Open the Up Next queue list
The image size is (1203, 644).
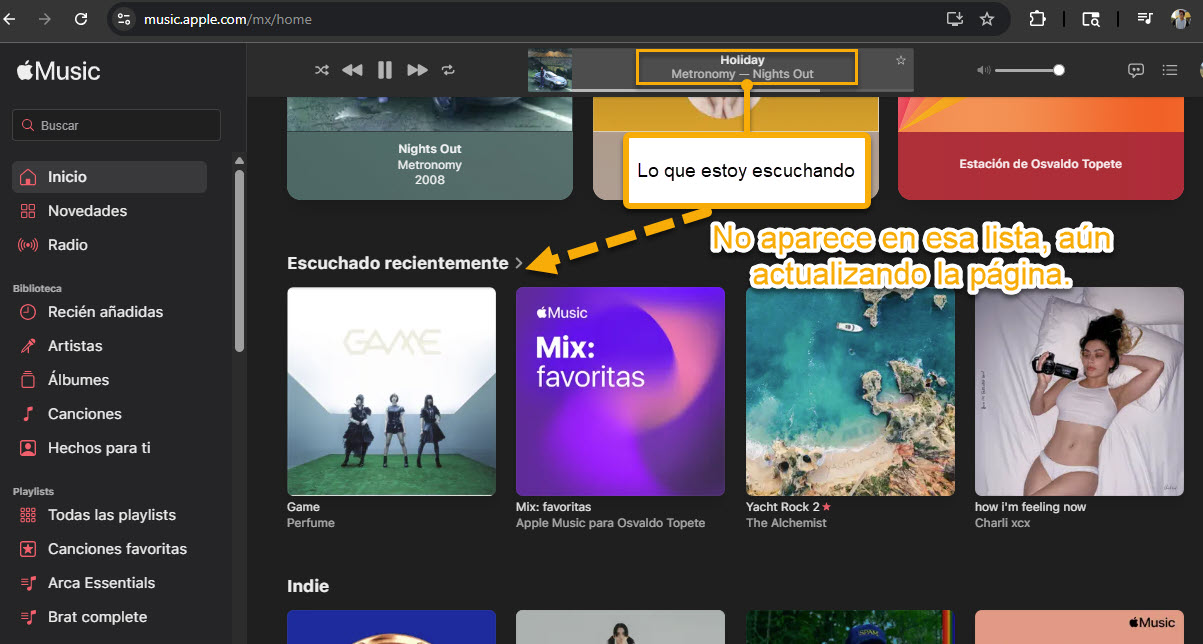[1169, 70]
